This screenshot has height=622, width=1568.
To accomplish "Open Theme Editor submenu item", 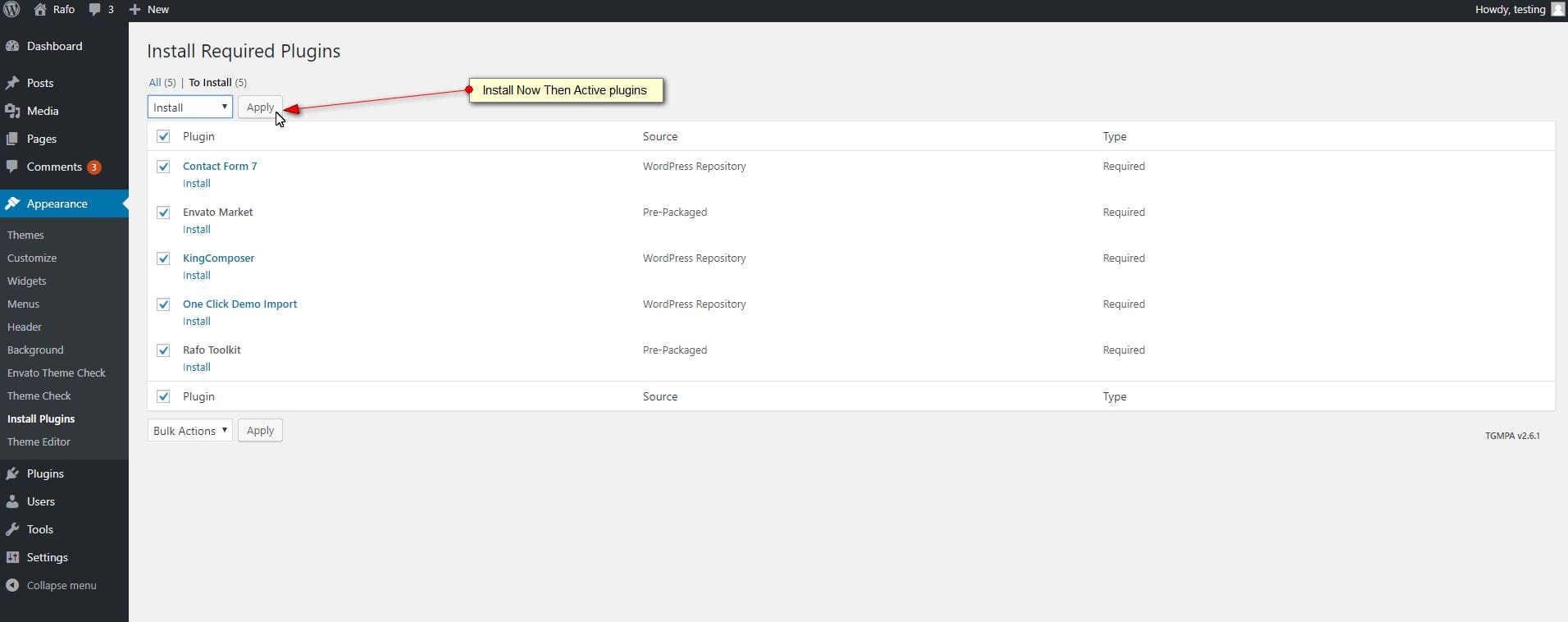I will pos(39,441).
